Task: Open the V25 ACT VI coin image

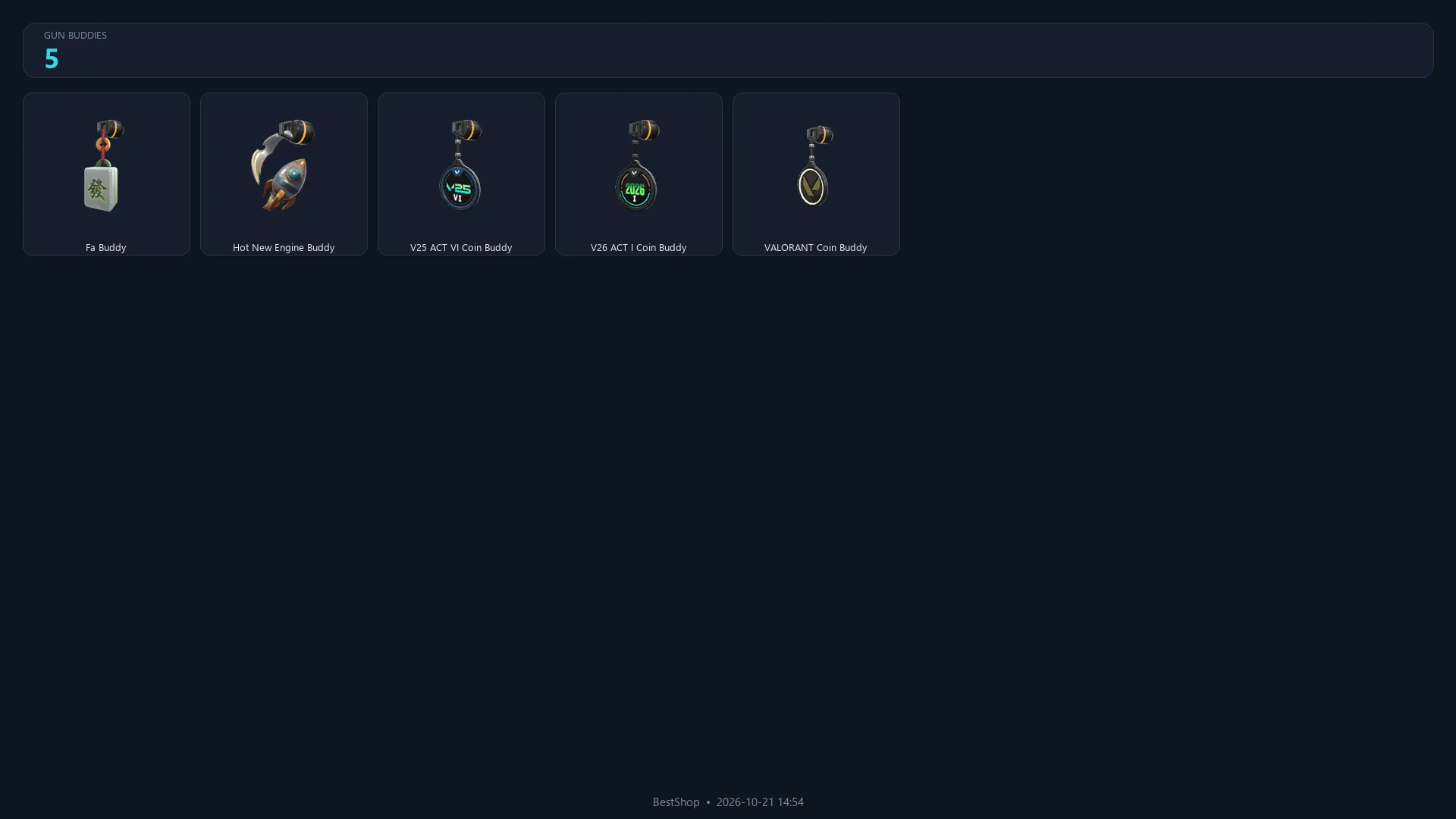Action: point(460,165)
